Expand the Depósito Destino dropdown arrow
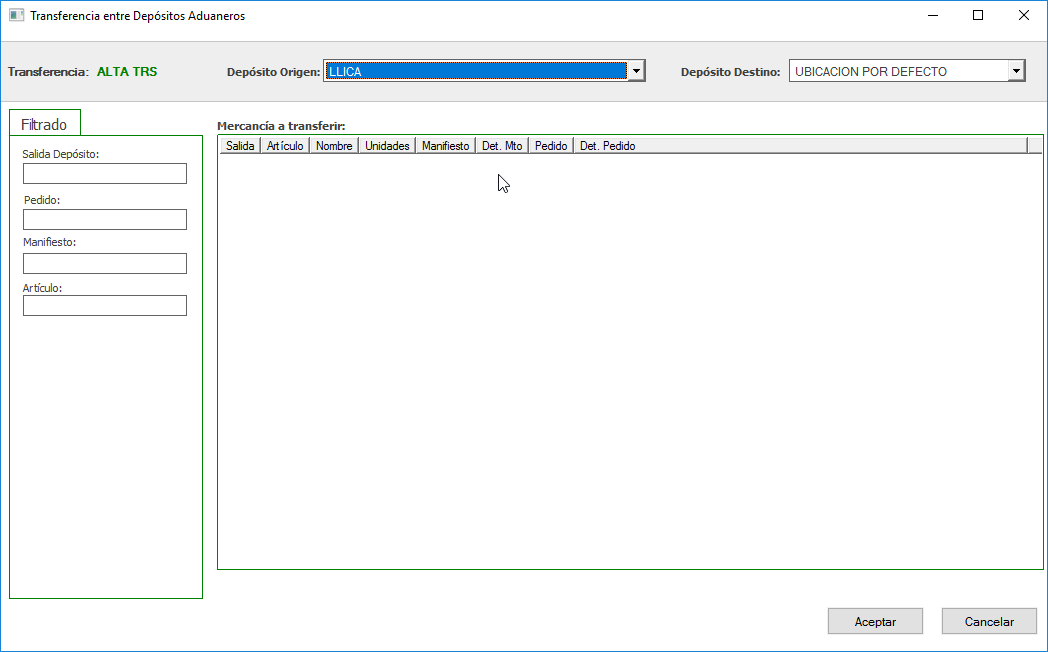 [1016, 71]
